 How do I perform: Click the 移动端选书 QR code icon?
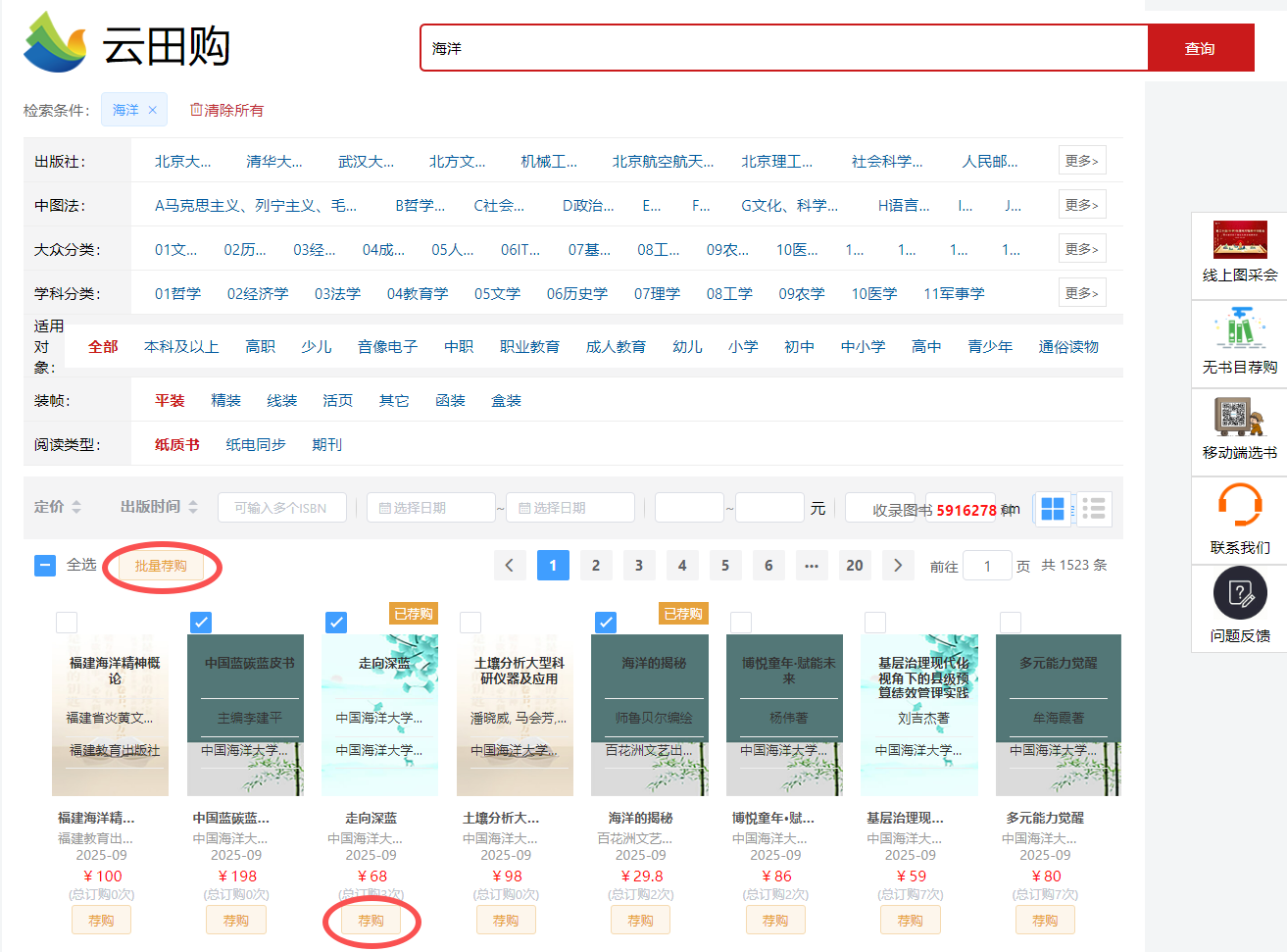1240,418
